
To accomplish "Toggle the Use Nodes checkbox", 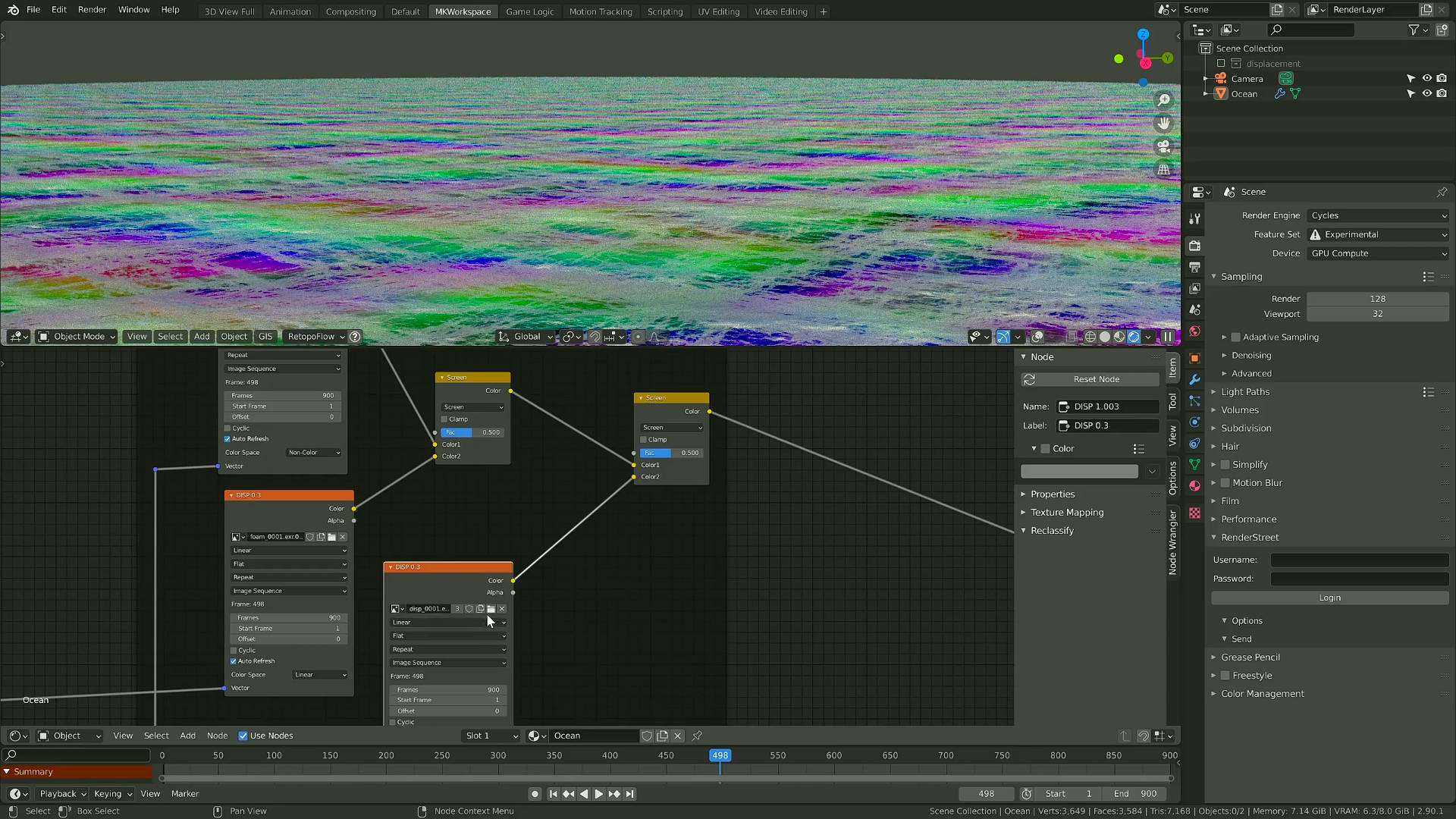I will click(x=243, y=736).
